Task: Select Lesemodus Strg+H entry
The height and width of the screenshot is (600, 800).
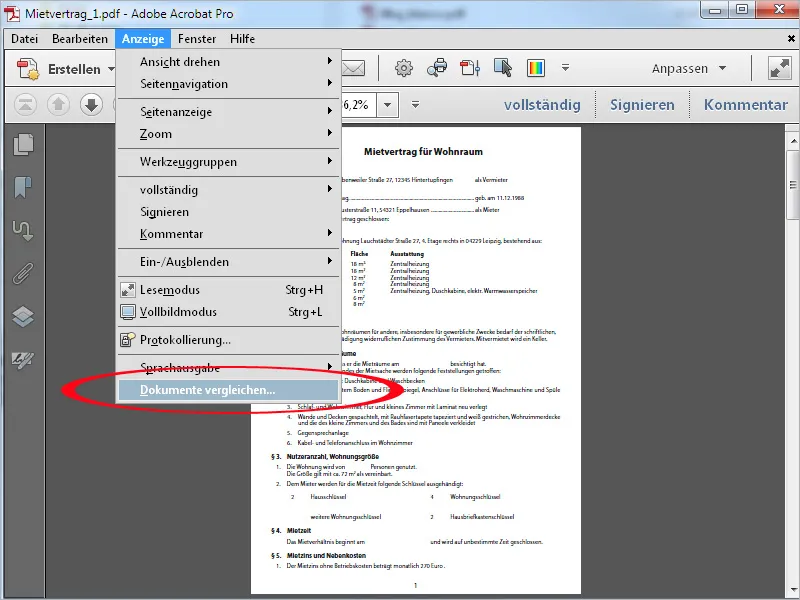Action: [229, 290]
